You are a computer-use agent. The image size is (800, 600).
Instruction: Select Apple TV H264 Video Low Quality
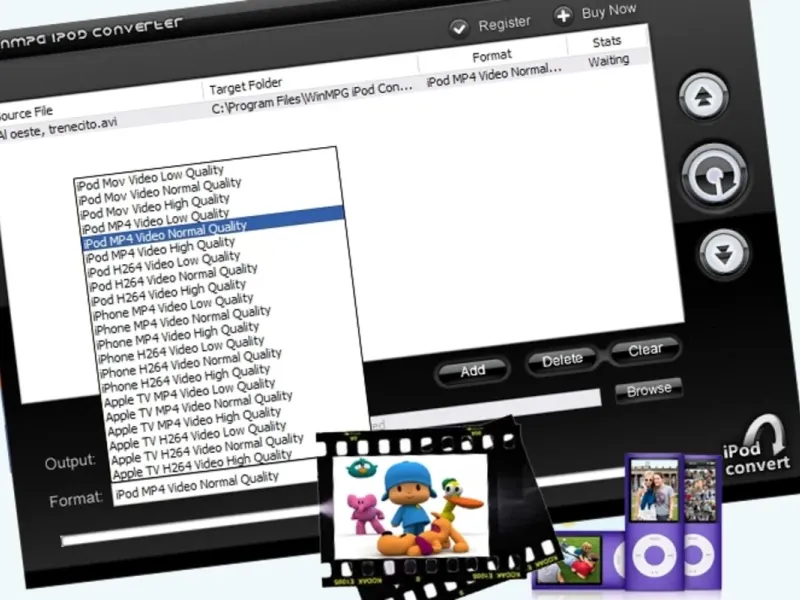point(198,436)
